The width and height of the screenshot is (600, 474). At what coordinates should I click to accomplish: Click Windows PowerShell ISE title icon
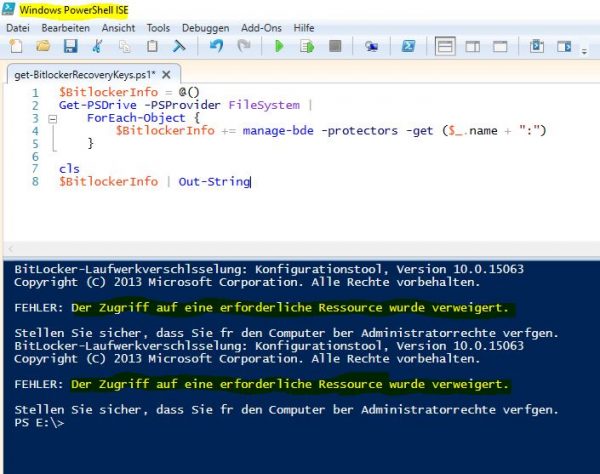click(8, 9)
